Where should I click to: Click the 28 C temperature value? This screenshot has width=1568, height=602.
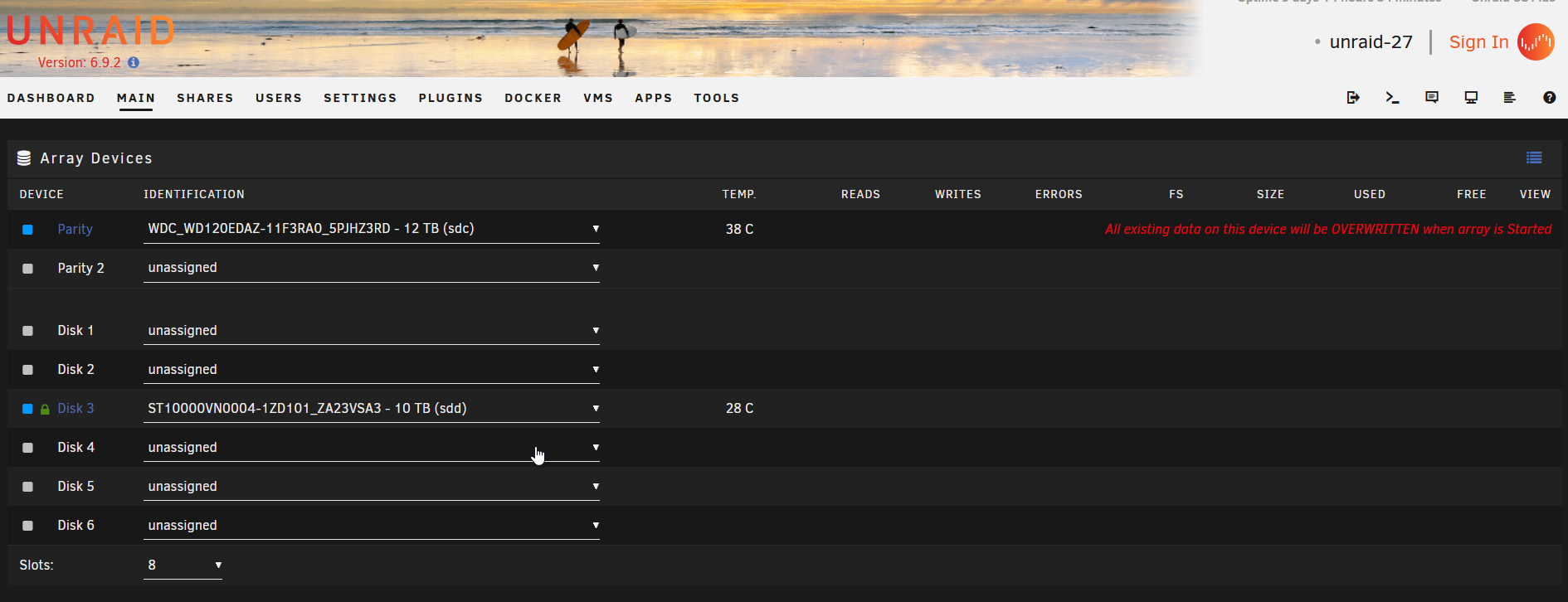[739, 408]
